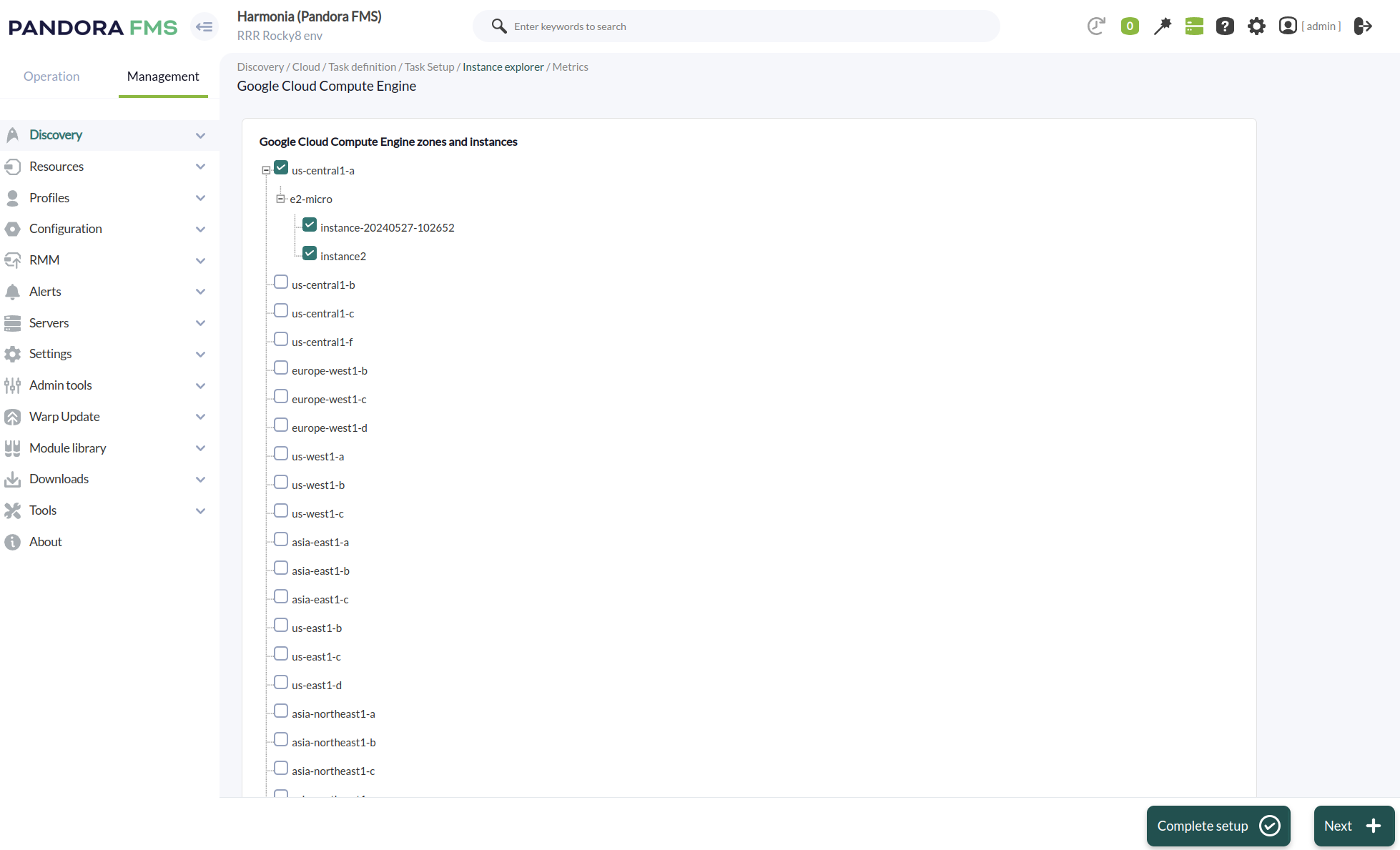Click the Complete setup button

(1218, 826)
